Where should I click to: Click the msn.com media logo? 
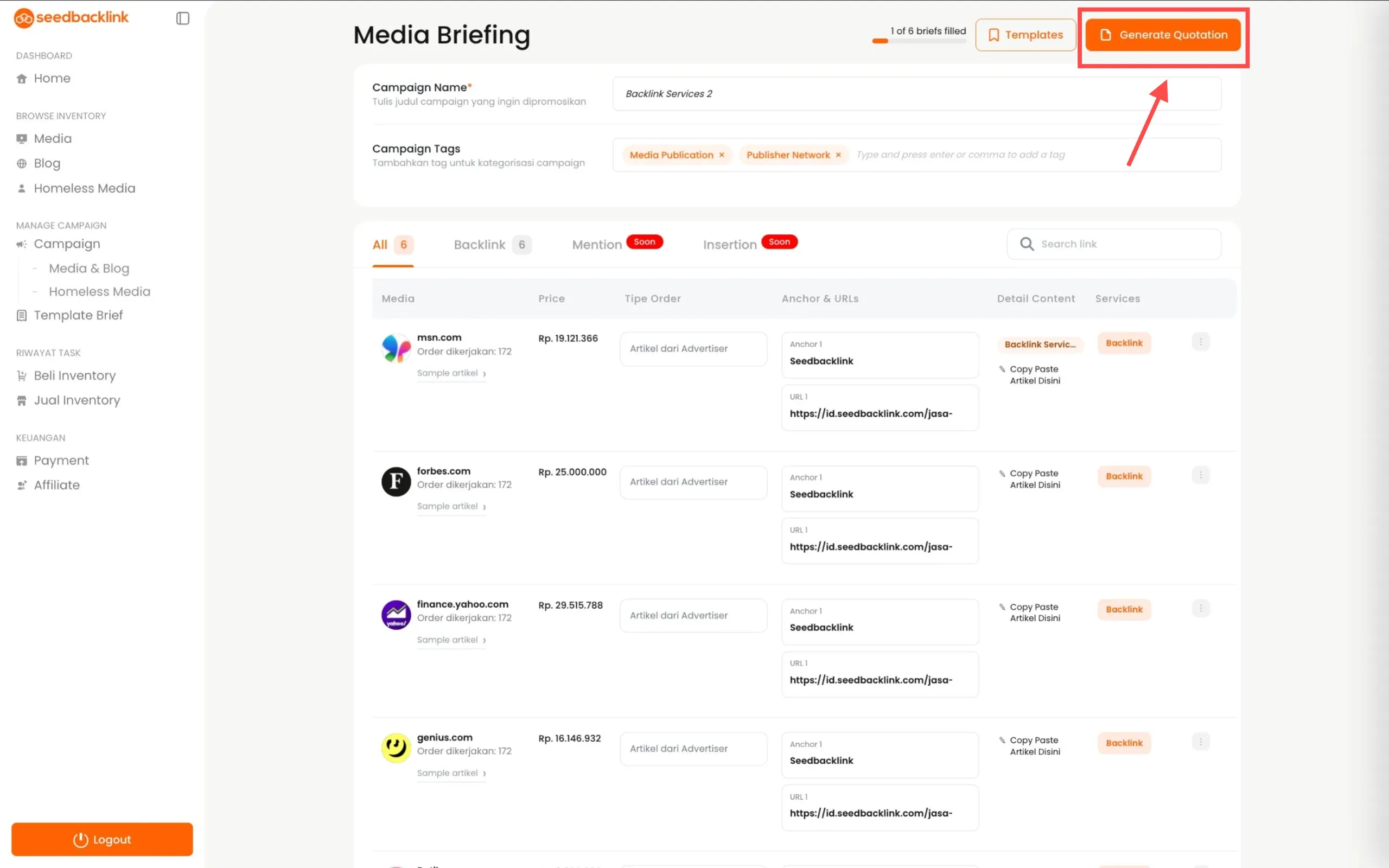click(x=396, y=348)
